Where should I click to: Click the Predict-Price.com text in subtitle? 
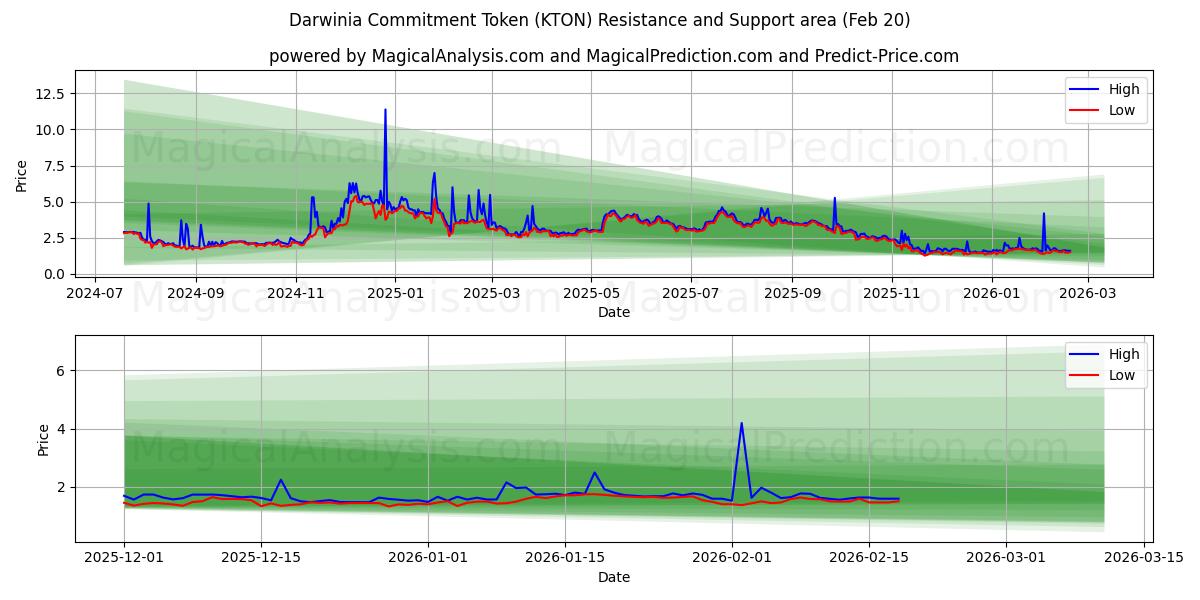point(886,57)
